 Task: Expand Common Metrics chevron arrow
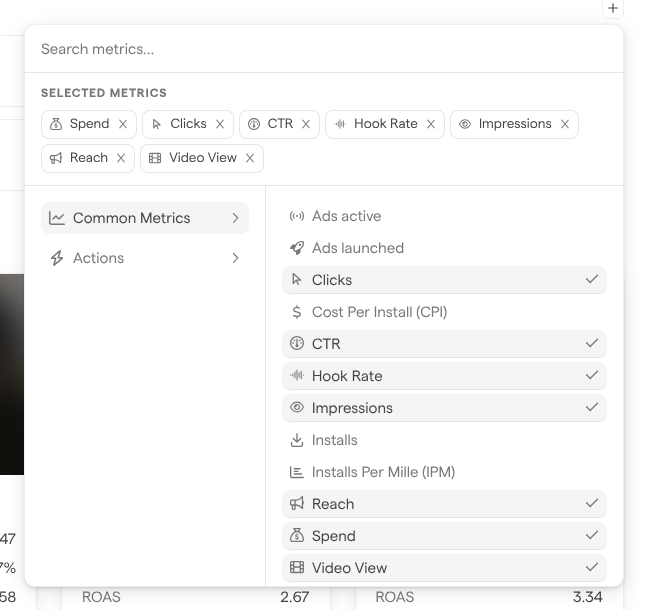coord(236,218)
